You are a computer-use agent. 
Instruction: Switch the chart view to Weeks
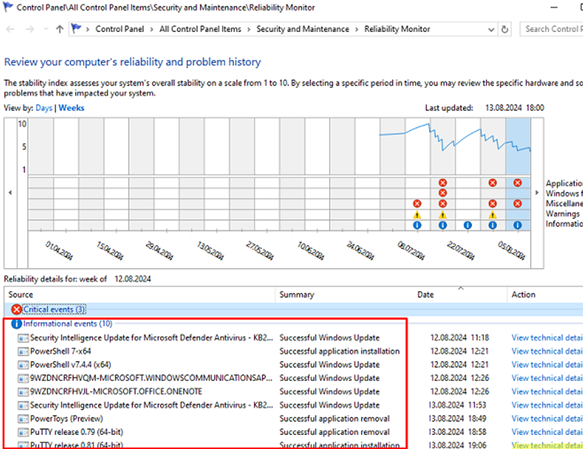click(71, 108)
